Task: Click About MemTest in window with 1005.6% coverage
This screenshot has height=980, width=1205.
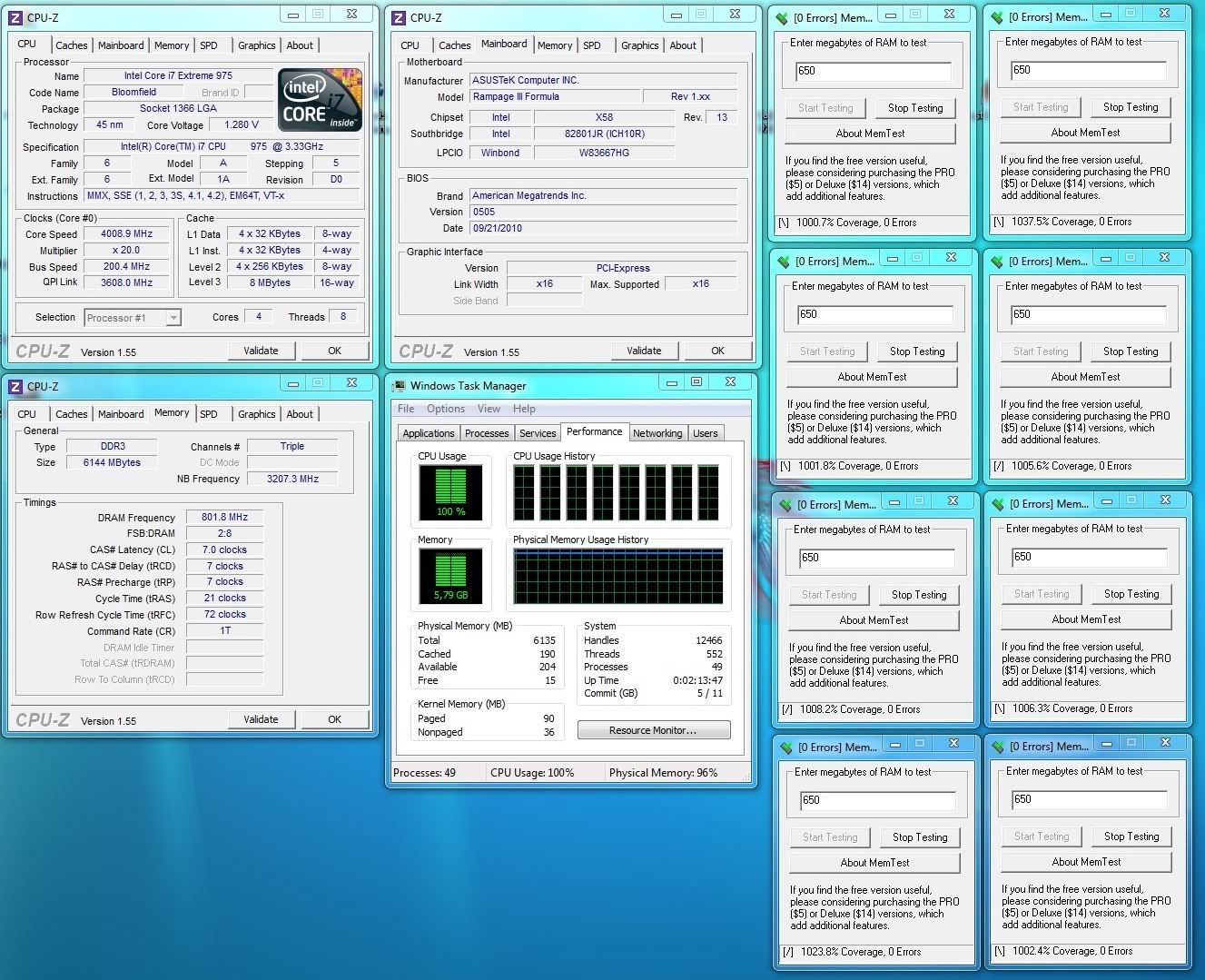Action: [x=1085, y=377]
